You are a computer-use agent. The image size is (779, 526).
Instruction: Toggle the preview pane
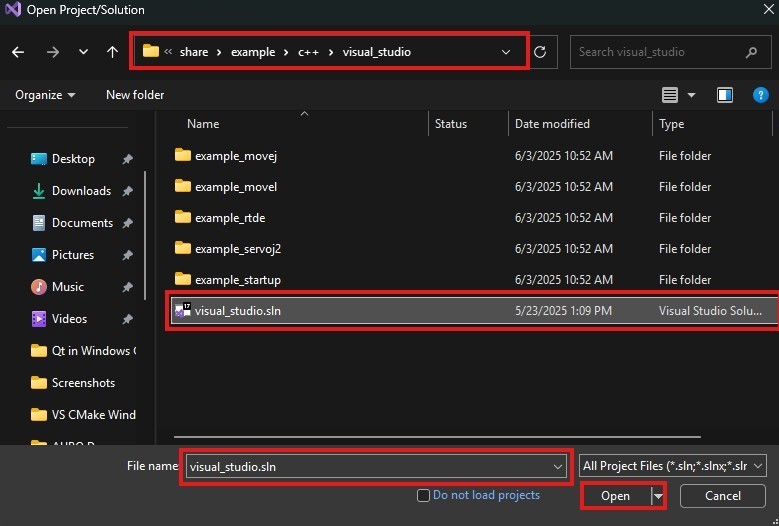725,95
